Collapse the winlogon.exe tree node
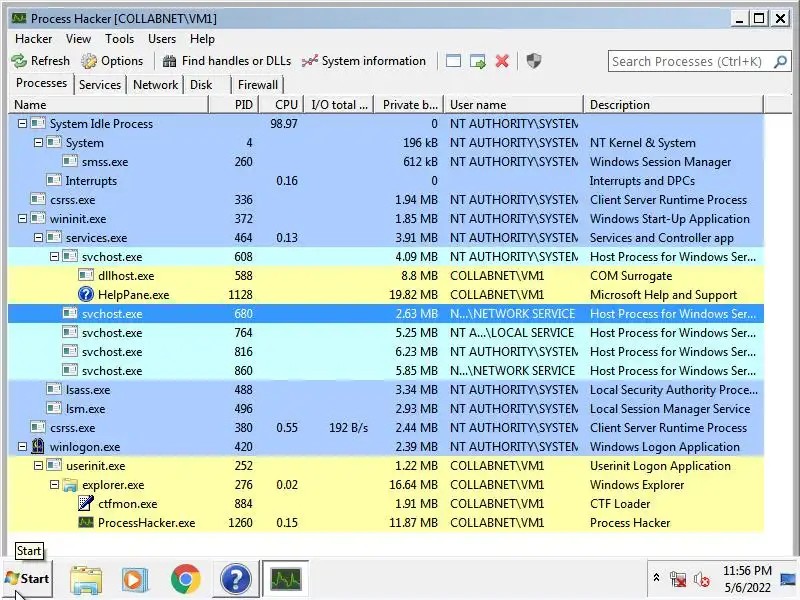 click(22, 446)
